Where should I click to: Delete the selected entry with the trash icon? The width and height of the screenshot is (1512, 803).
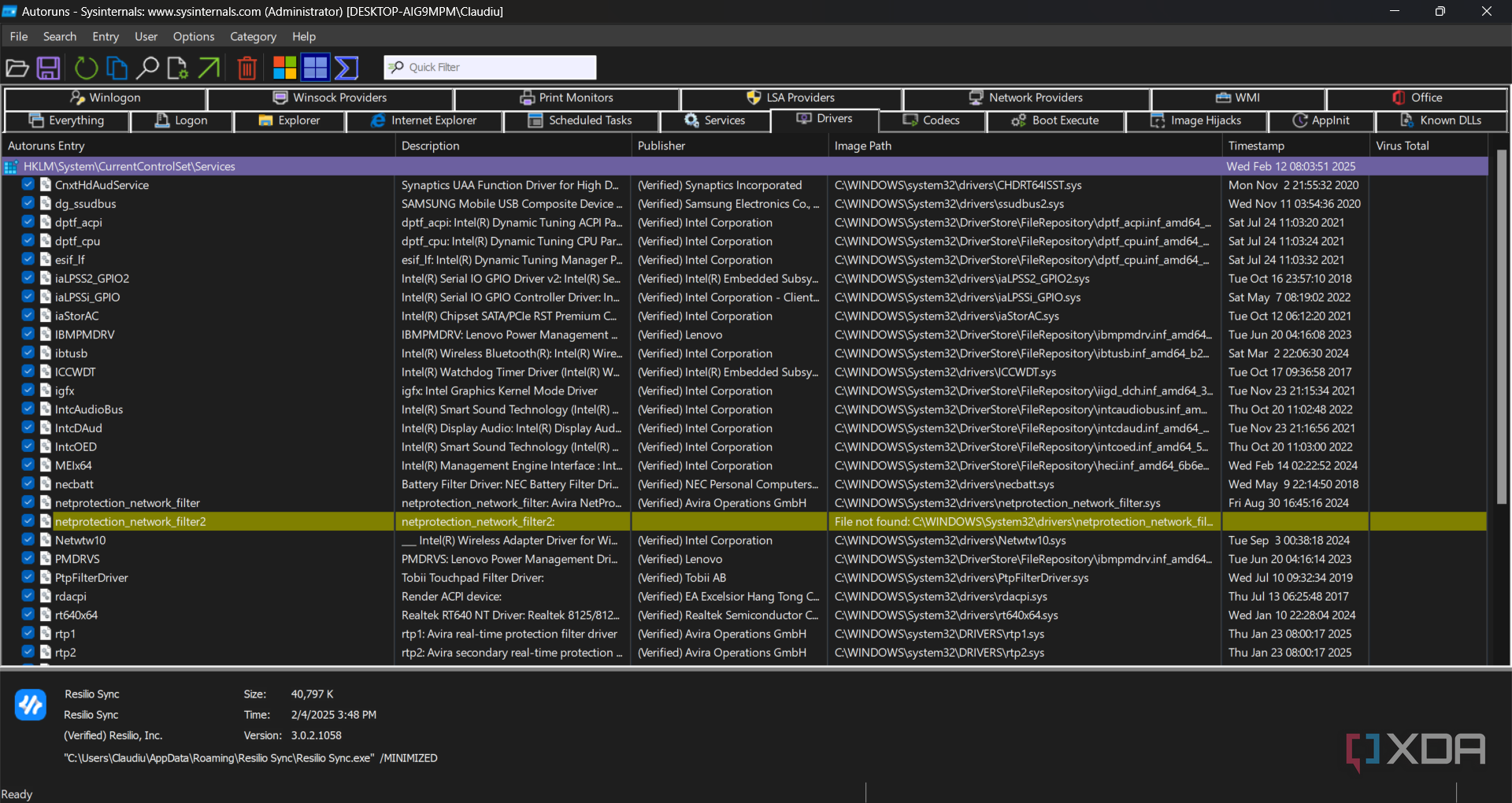click(x=247, y=68)
